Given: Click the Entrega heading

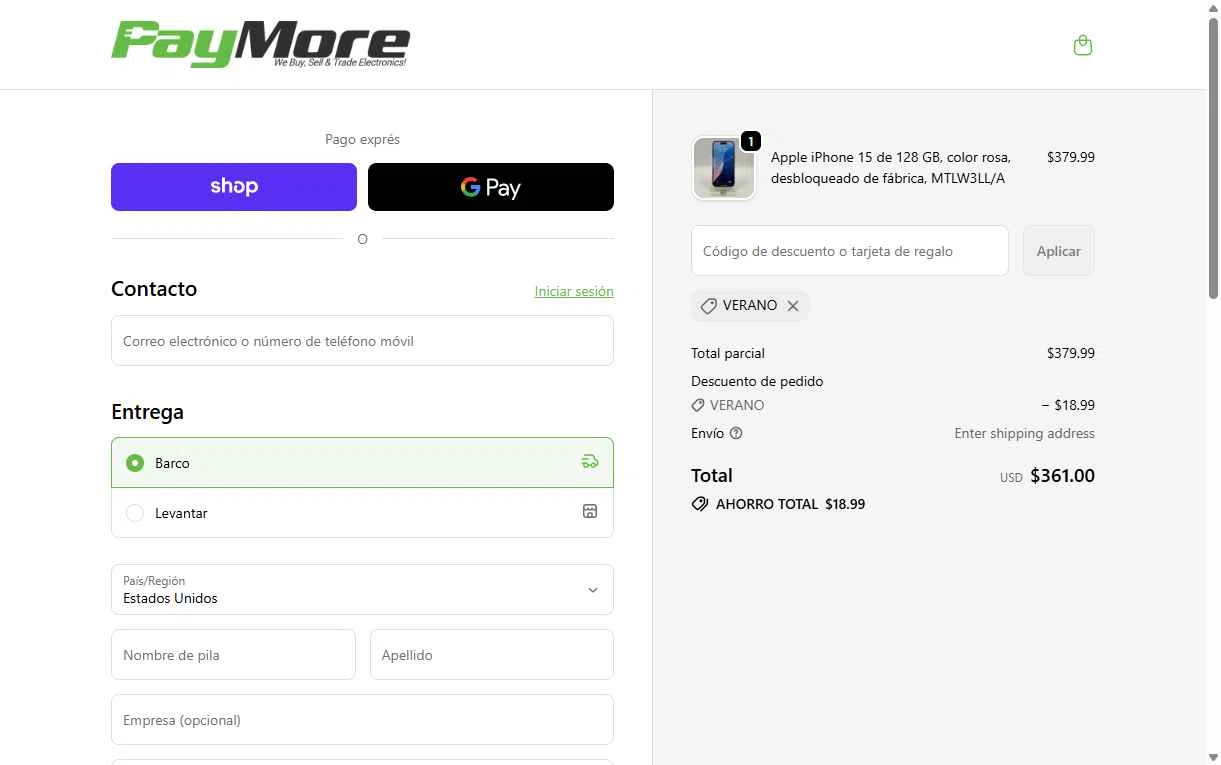Looking at the screenshot, I should (x=147, y=412).
